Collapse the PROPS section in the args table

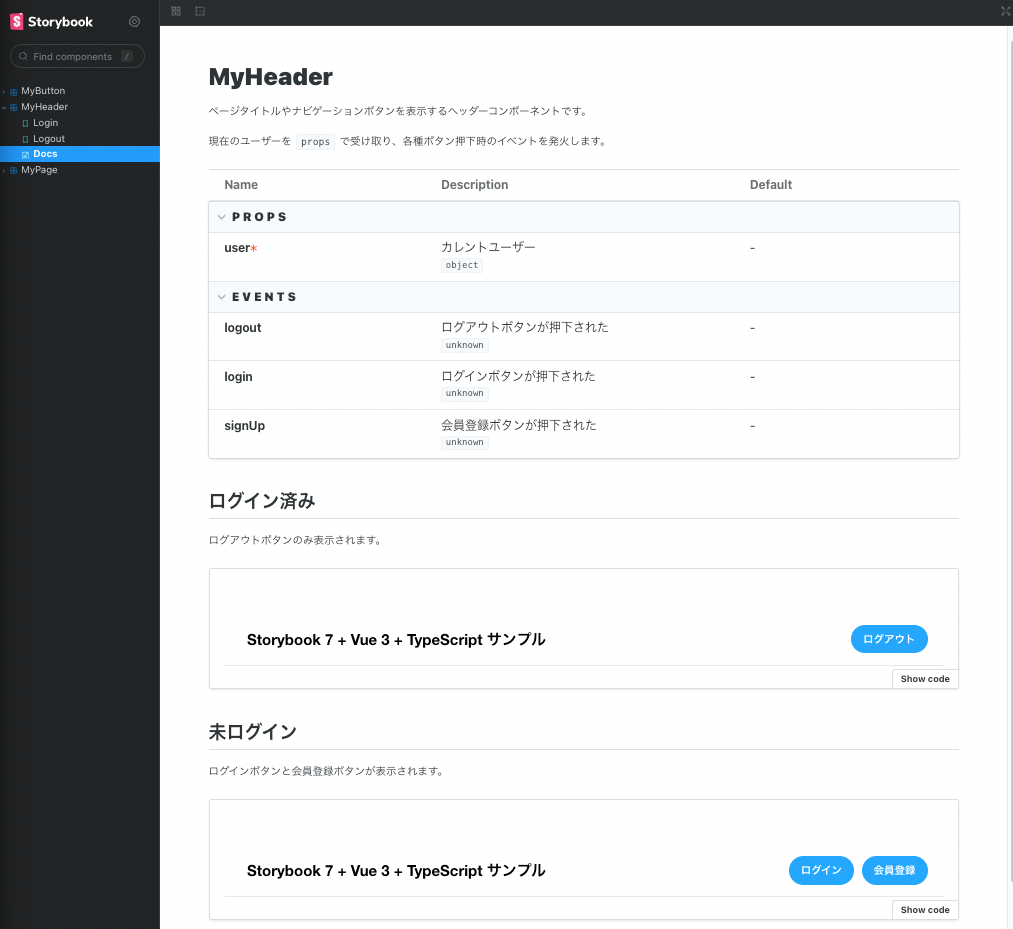[221, 216]
